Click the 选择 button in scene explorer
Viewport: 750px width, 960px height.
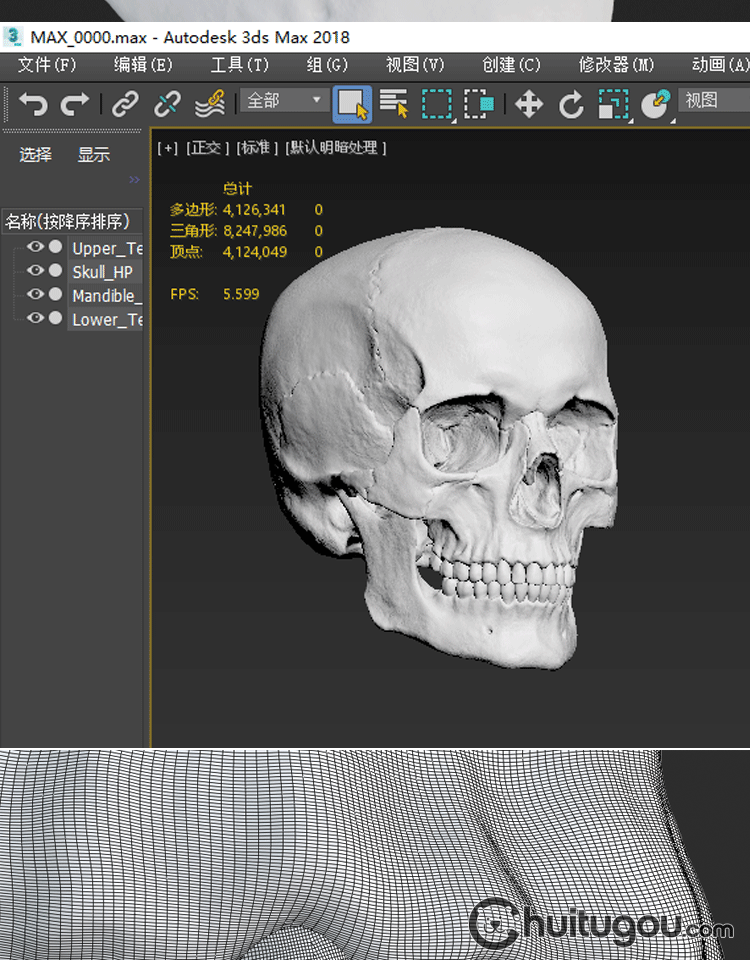click(36, 155)
